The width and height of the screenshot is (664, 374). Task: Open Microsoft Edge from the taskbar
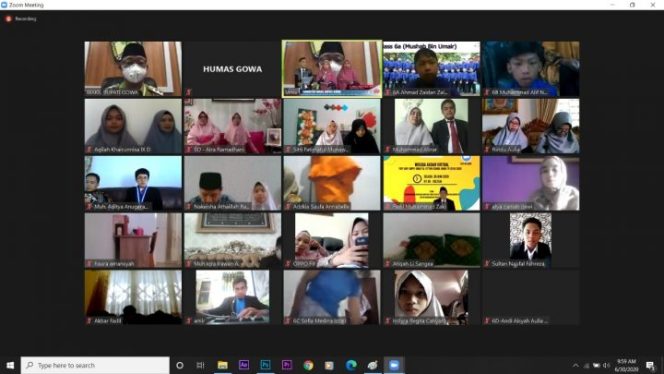point(351,365)
